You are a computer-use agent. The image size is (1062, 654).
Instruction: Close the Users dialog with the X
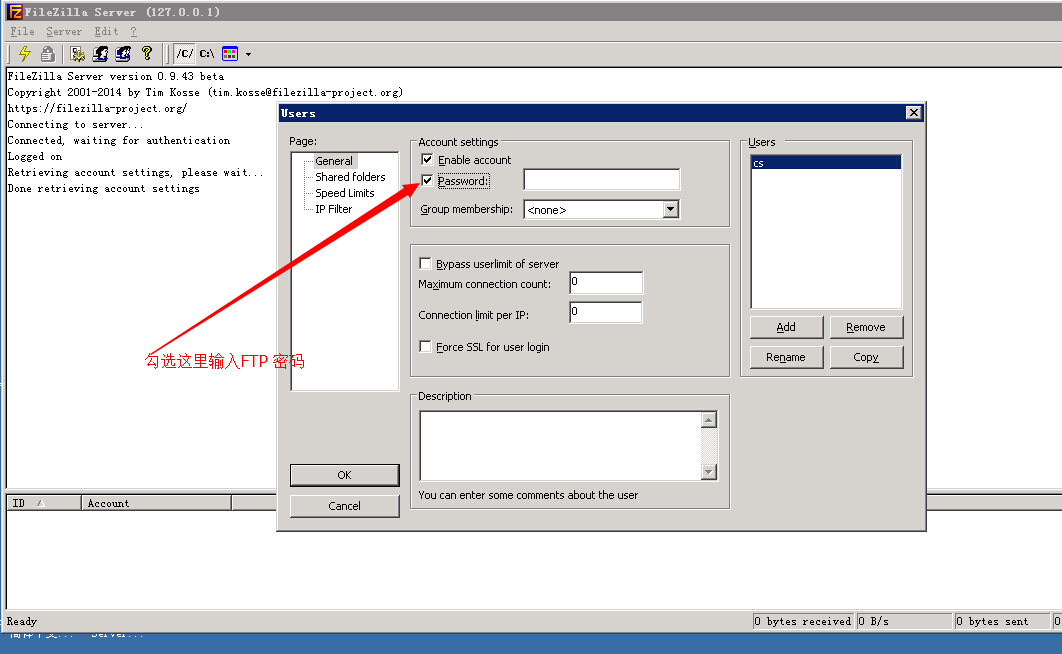click(x=914, y=112)
